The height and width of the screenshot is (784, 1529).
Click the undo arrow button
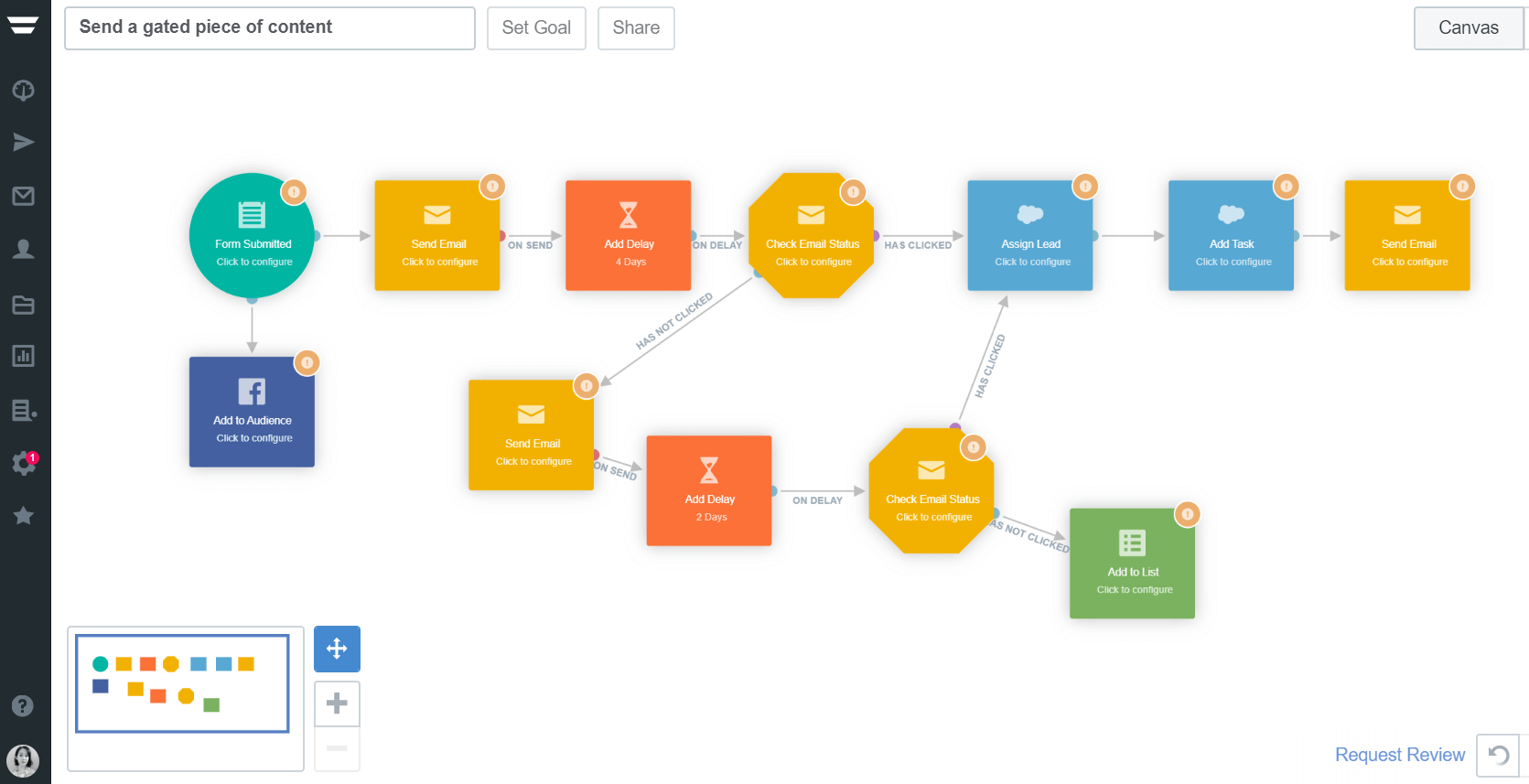tap(1498, 755)
